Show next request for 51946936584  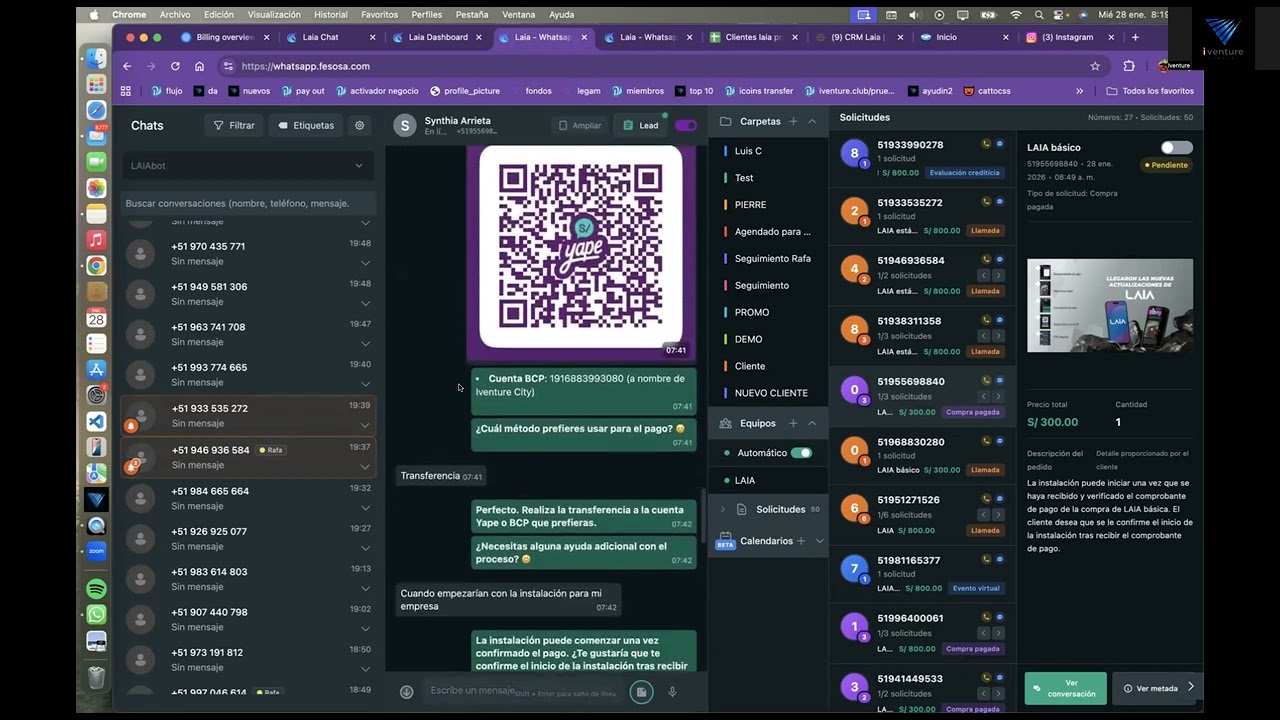point(998,275)
